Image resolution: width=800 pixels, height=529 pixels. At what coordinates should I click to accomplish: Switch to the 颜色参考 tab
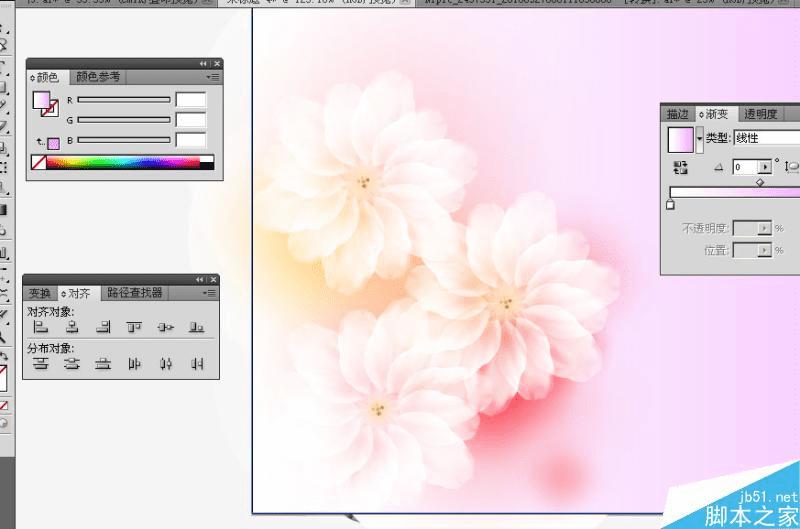[99, 76]
